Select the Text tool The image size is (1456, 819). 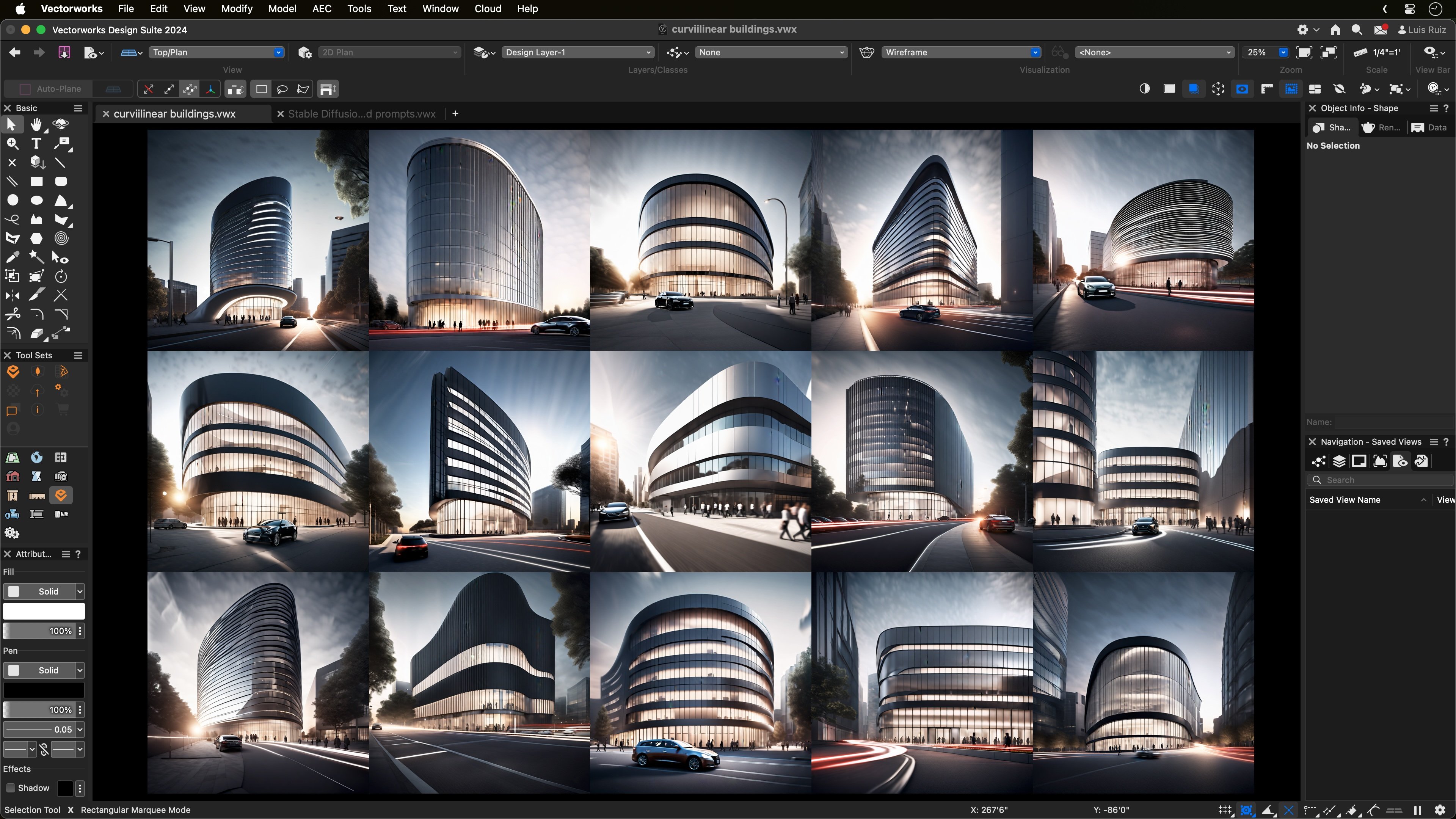pos(36,143)
